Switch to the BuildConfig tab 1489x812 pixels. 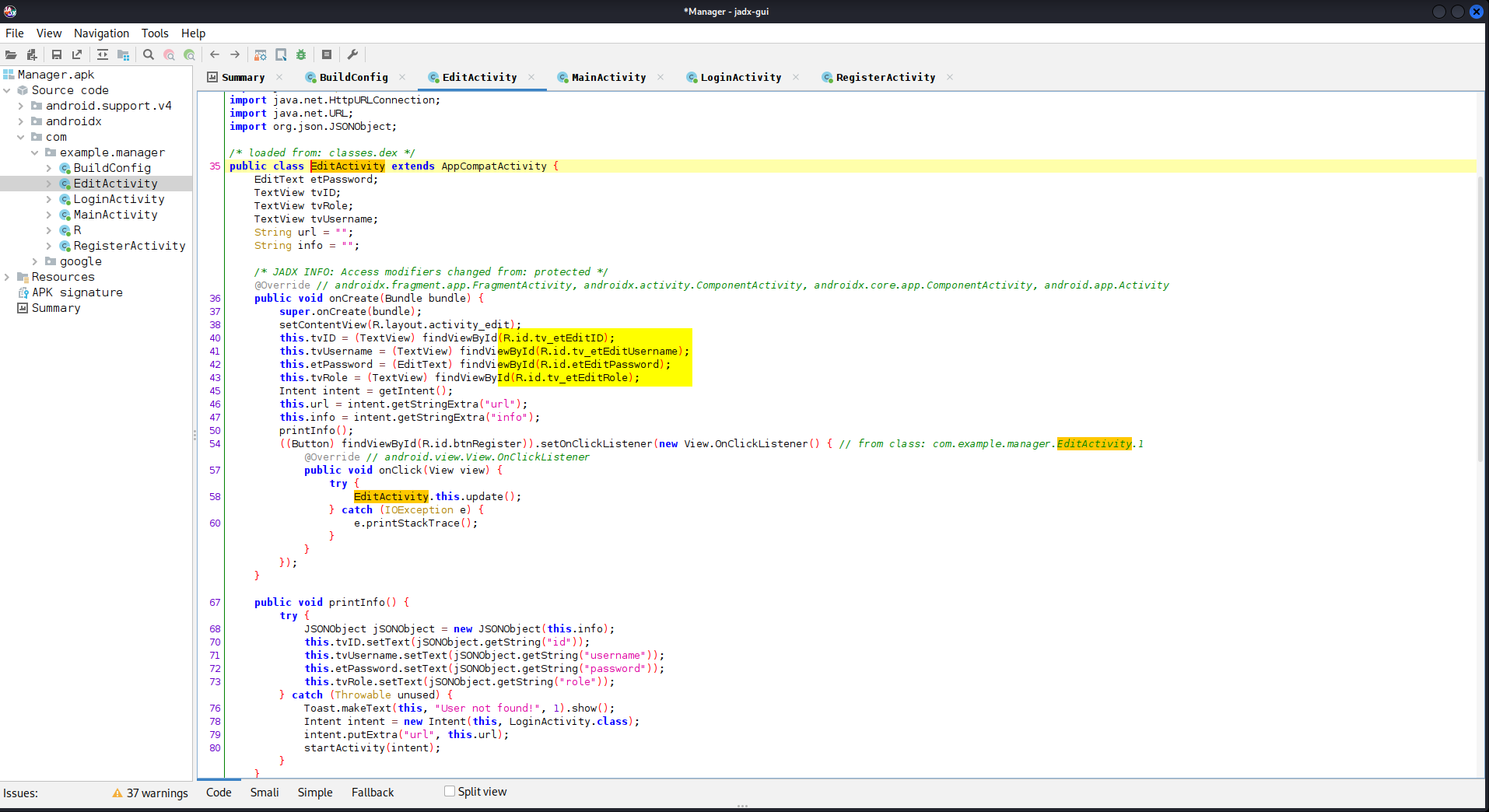[353, 77]
